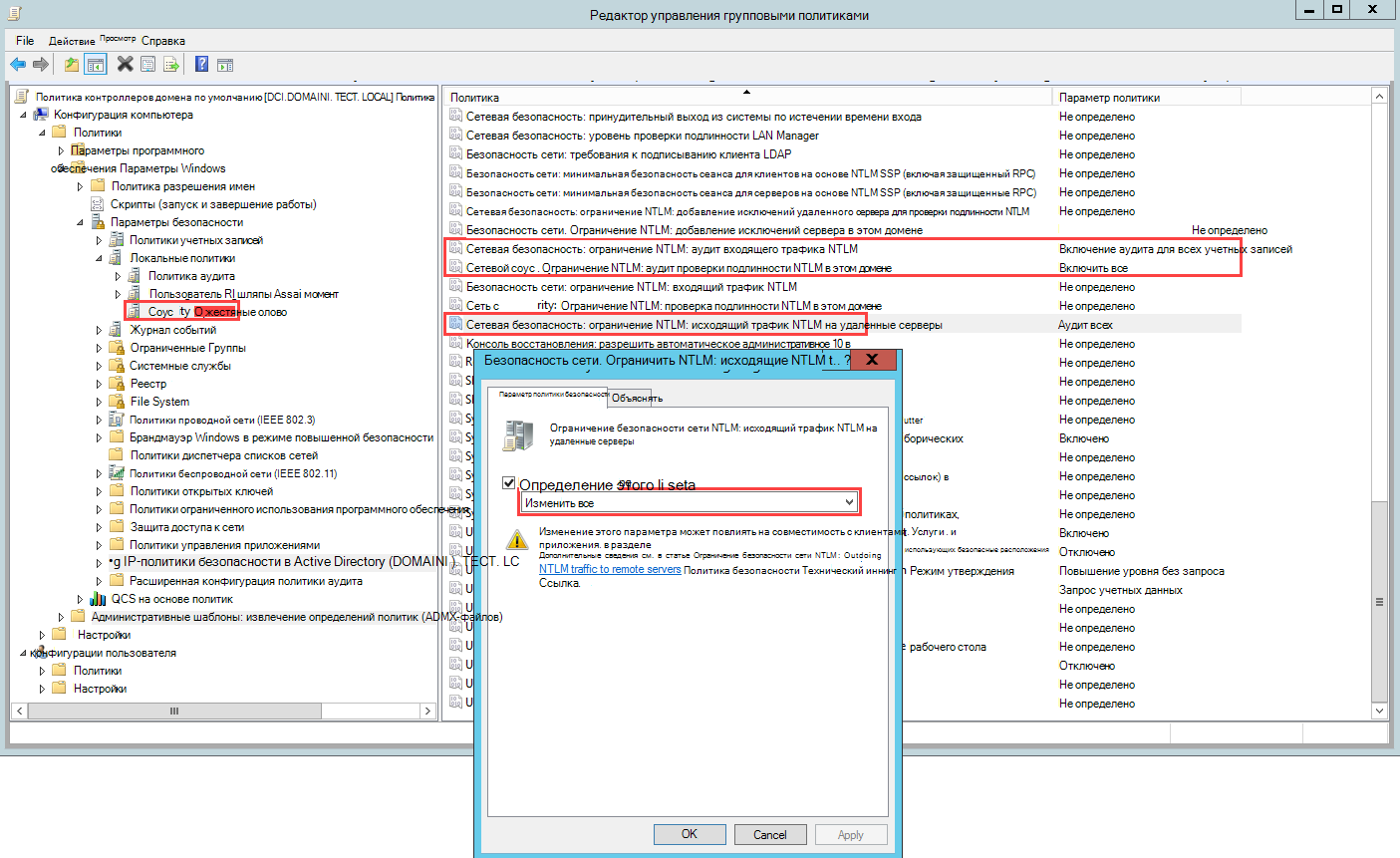
Task: Click the Export list toolbar icon
Action: pos(170,64)
